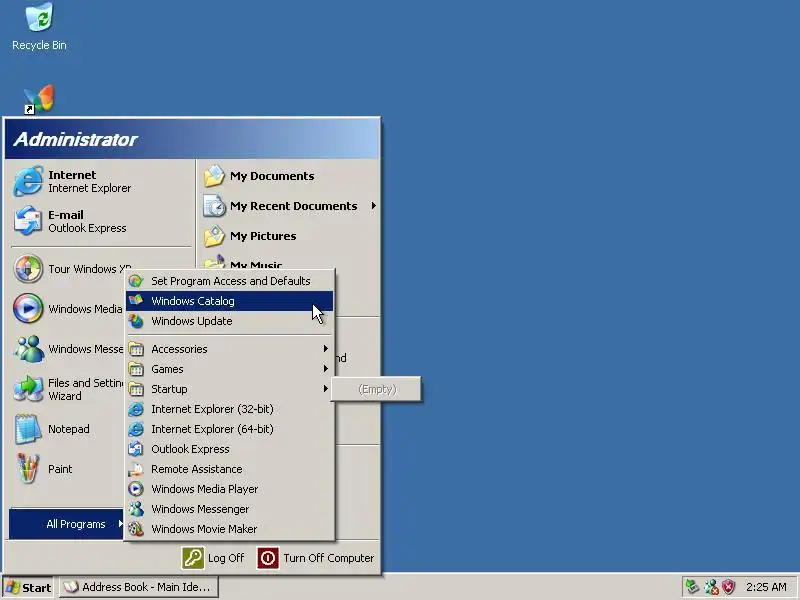This screenshot has height=600, width=800.
Task: Click the Administrator user name header
Action: 76,139
